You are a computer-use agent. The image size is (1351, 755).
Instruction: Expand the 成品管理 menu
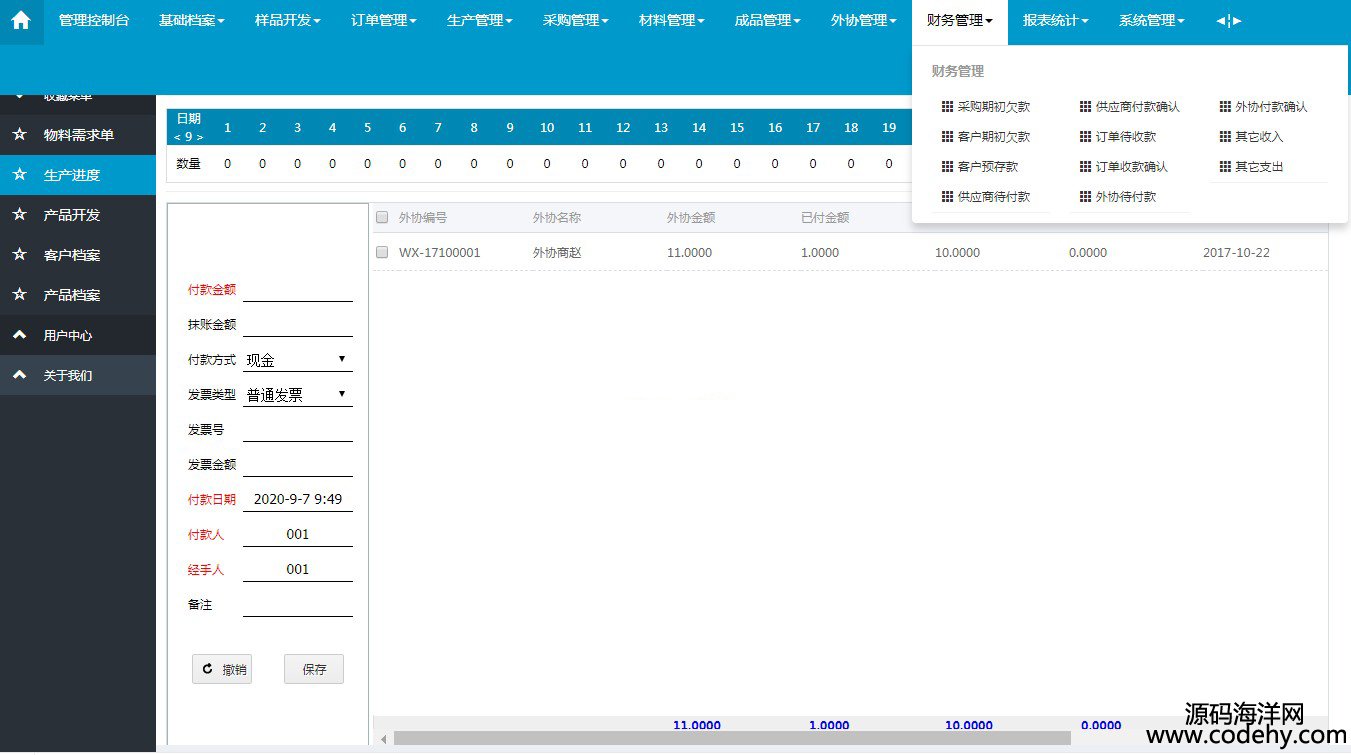[767, 21]
